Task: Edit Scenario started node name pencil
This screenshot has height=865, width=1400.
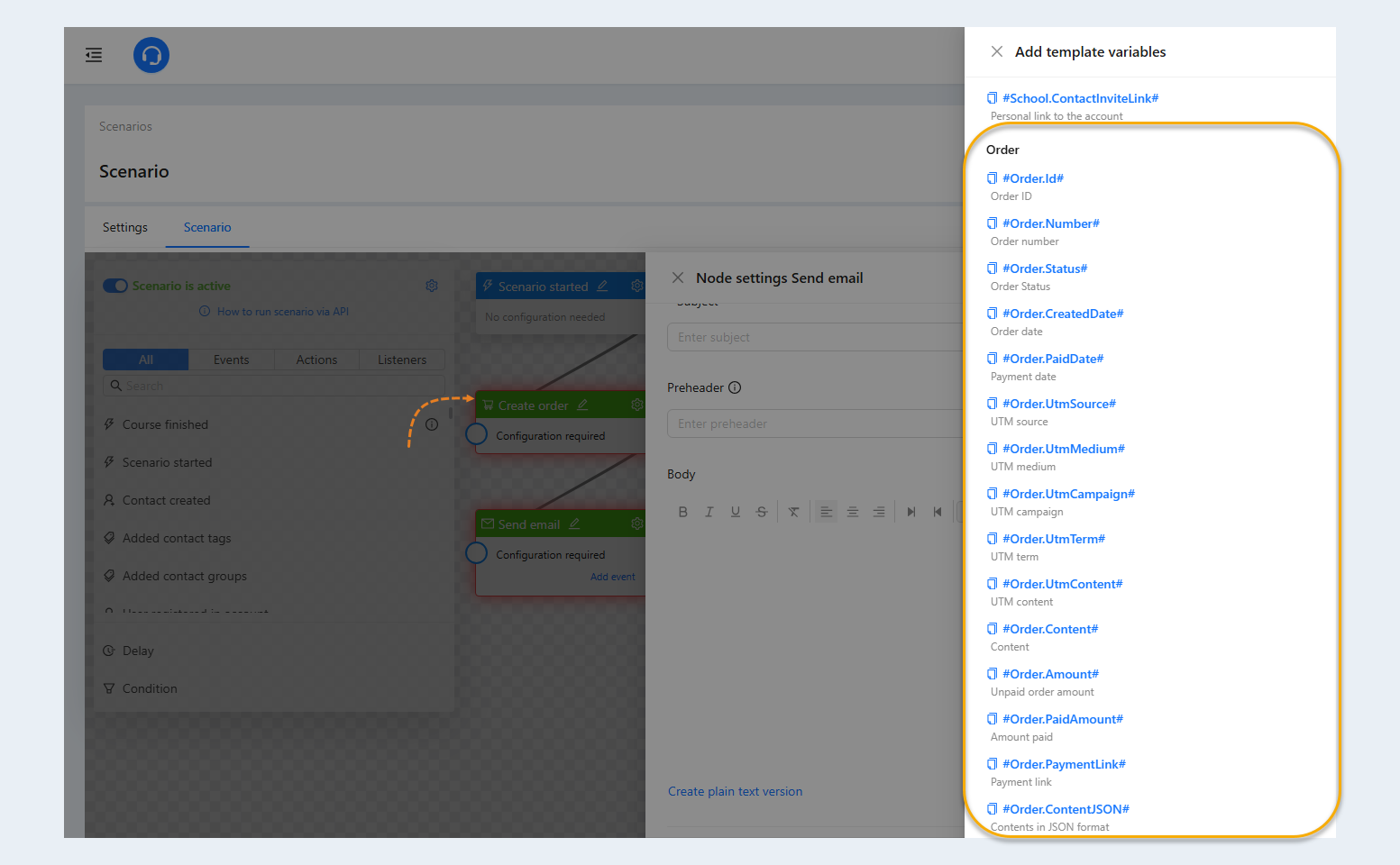Action: (602, 286)
